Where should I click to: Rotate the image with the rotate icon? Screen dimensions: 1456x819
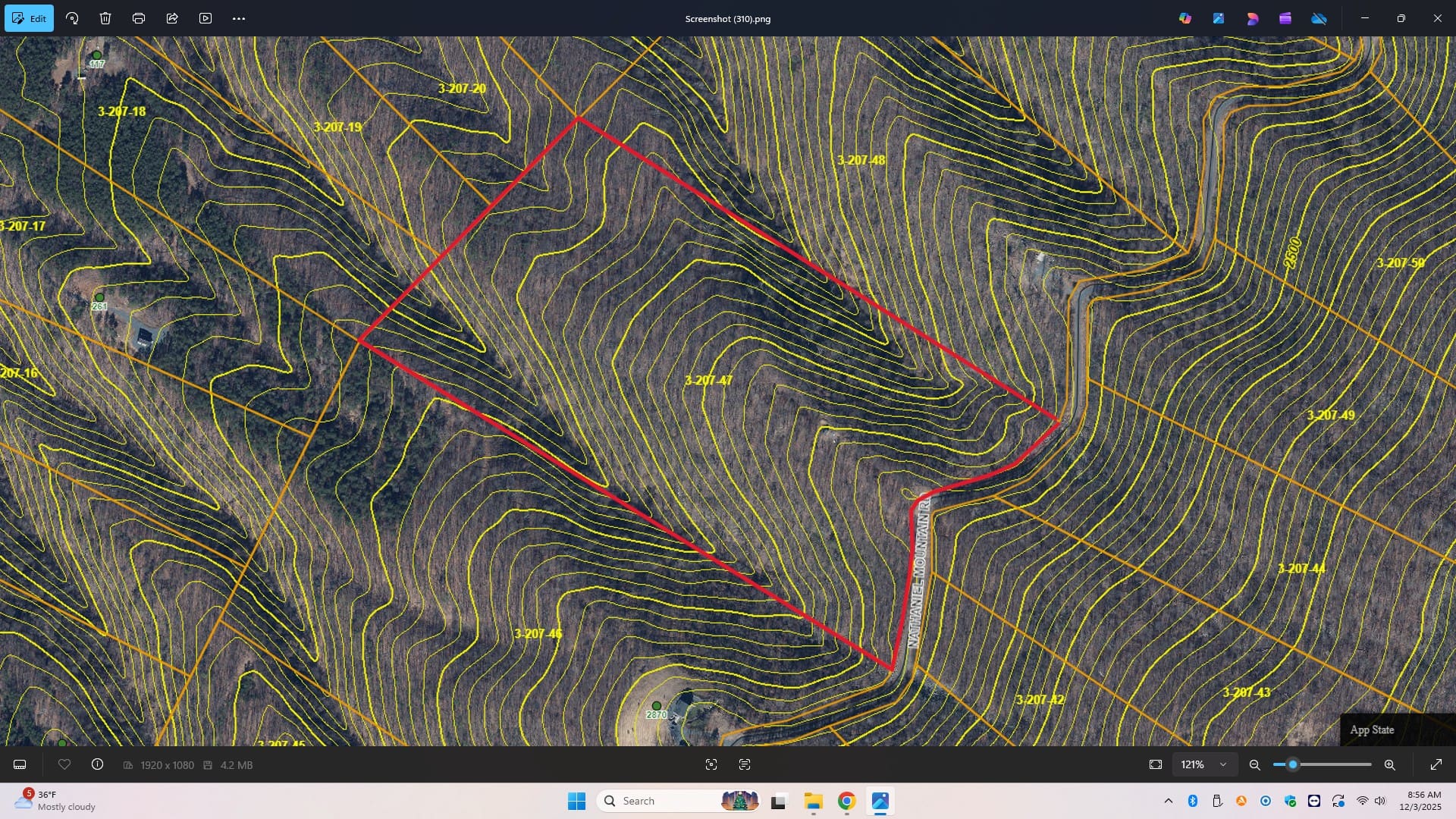coord(72,18)
